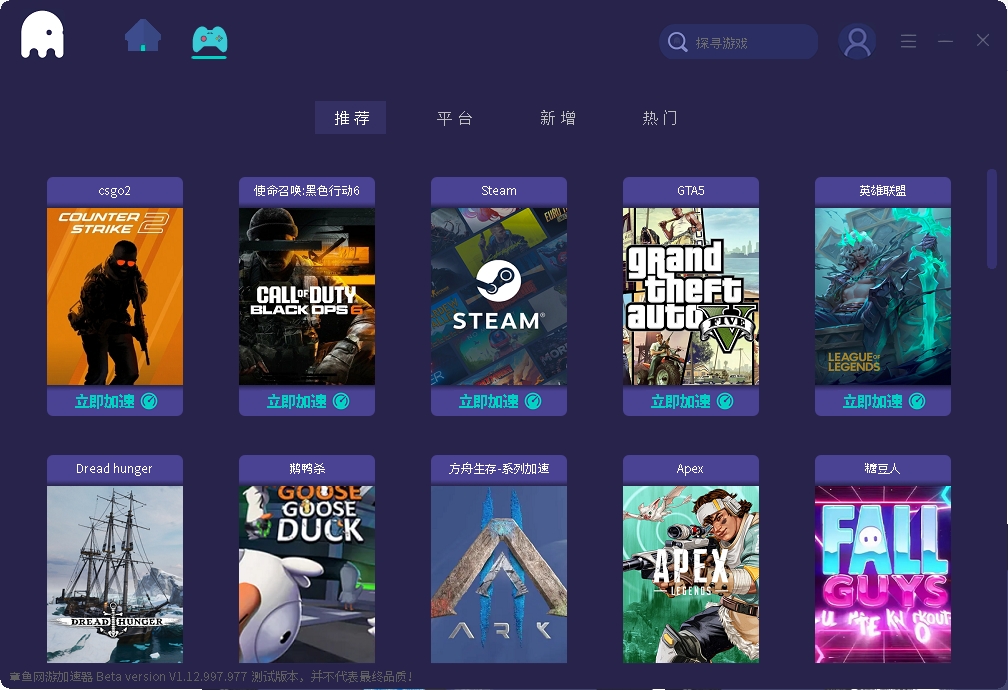Click the Steam card title
This screenshot has height=690, width=1008.
point(499,191)
